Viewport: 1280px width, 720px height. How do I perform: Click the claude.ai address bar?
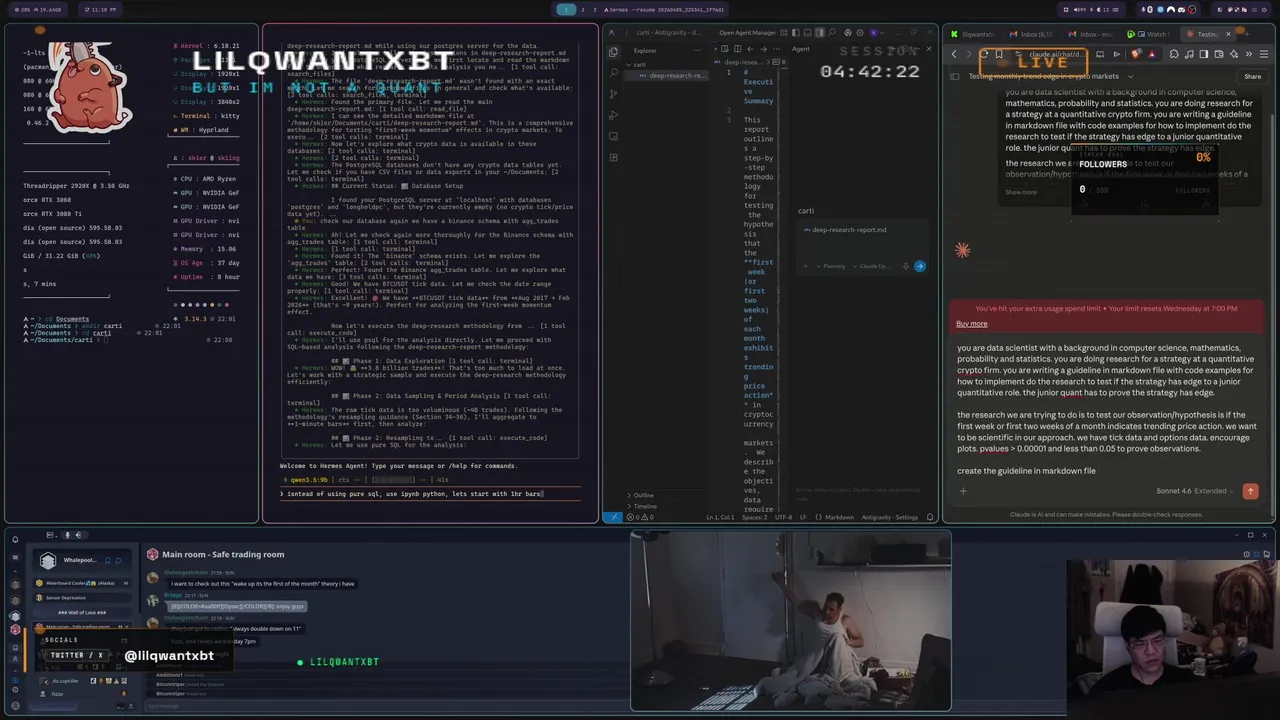click(1055, 54)
